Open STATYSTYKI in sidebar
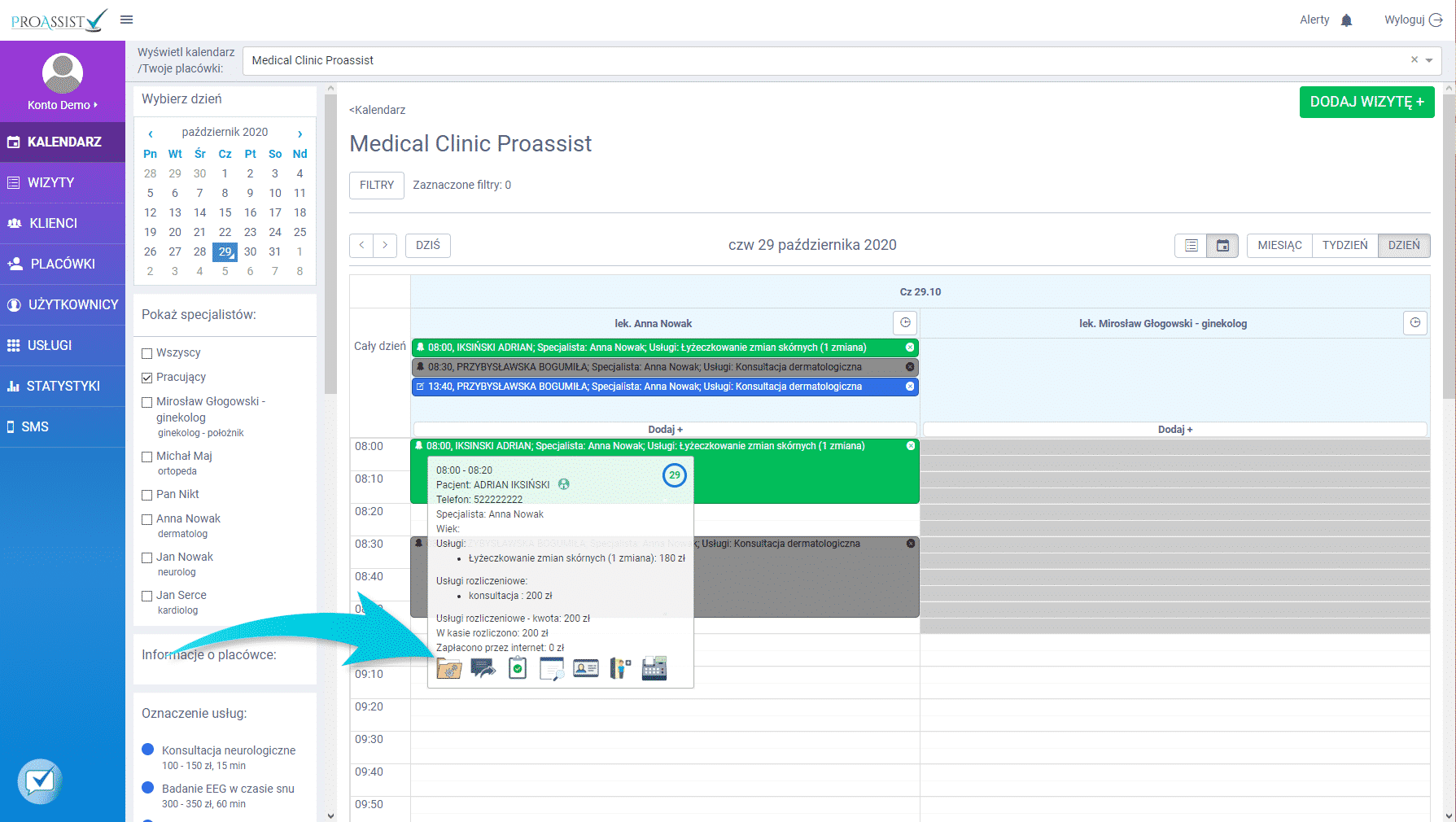 click(x=63, y=386)
